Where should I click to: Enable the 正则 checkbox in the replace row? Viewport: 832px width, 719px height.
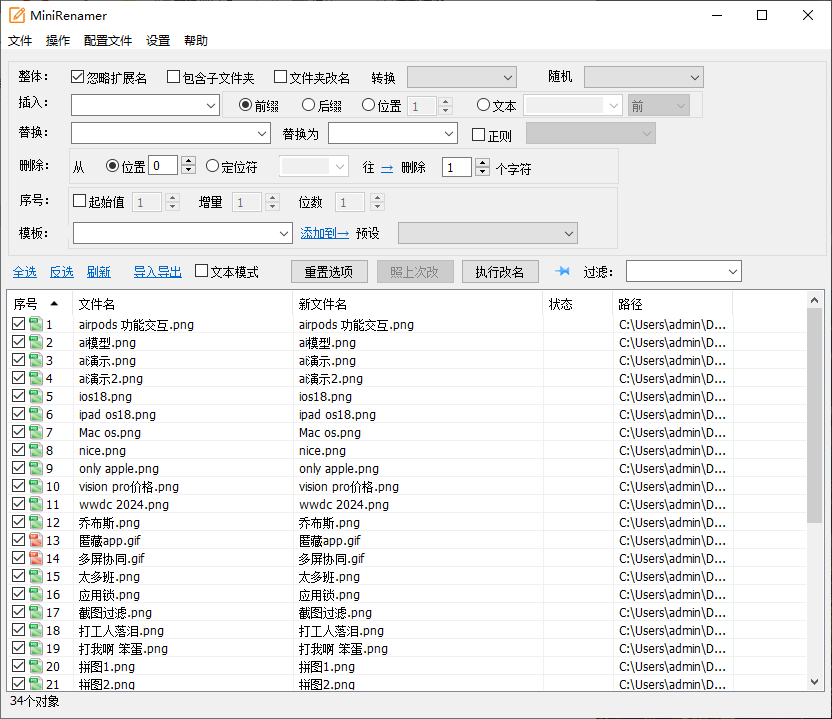479,134
